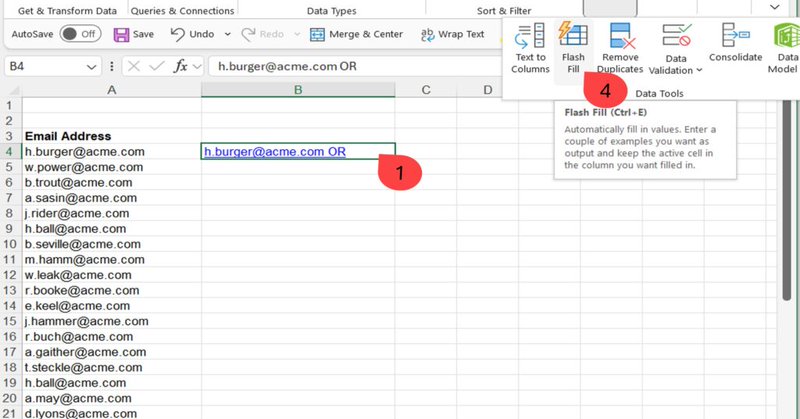Expand Data Validation dropdown arrow
This screenshot has width=800, height=419.
pos(699,70)
